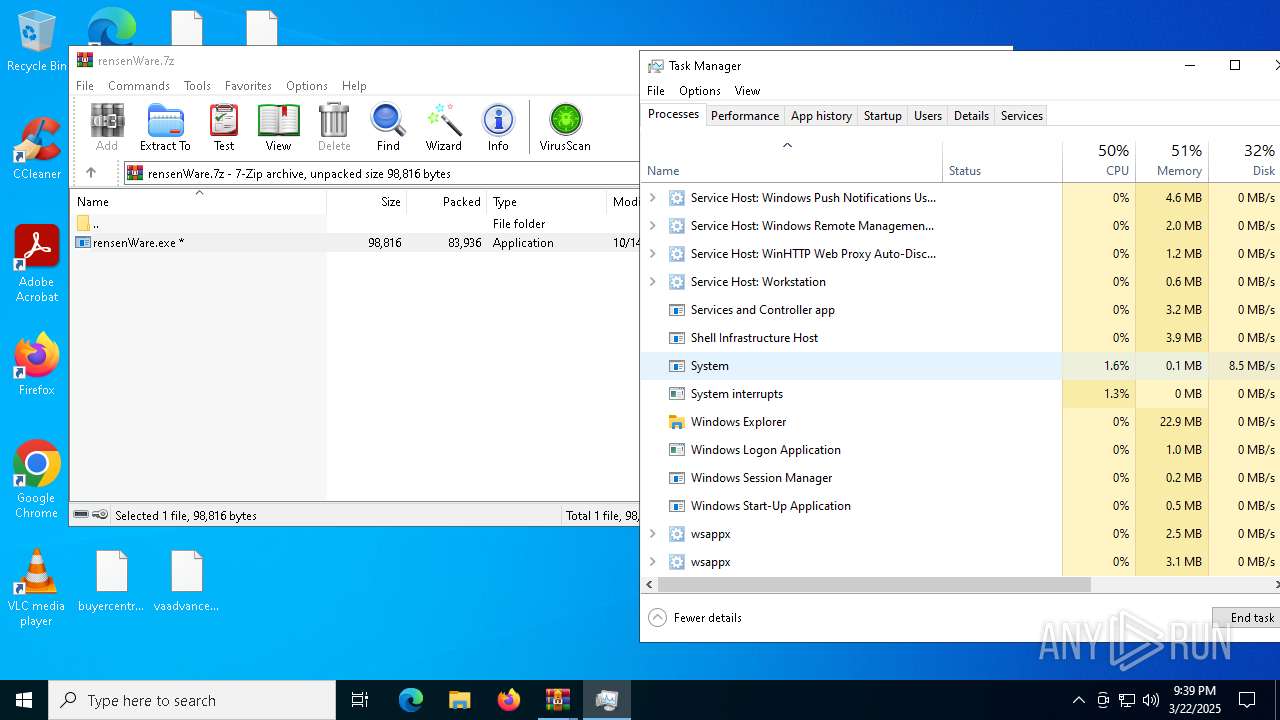Image resolution: width=1280 pixels, height=720 pixels.
Task: Show hidden system tray icons
Action: [1078, 700]
